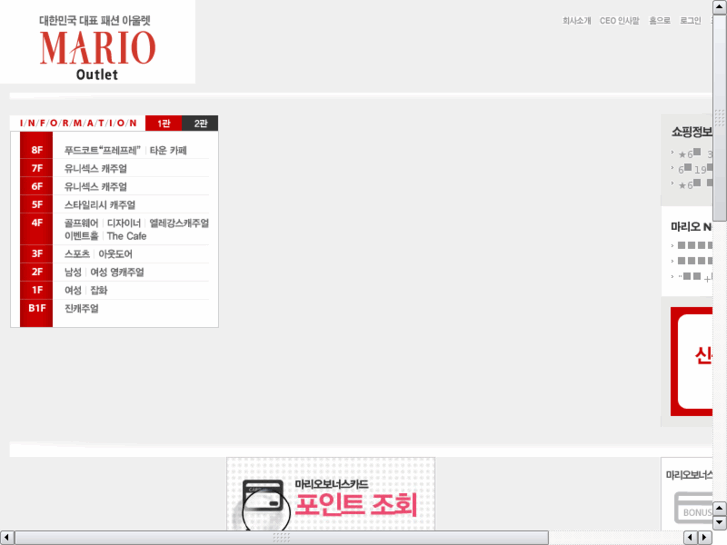727x545 pixels.
Task: Switch to the 1관 tab
Action: point(164,123)
